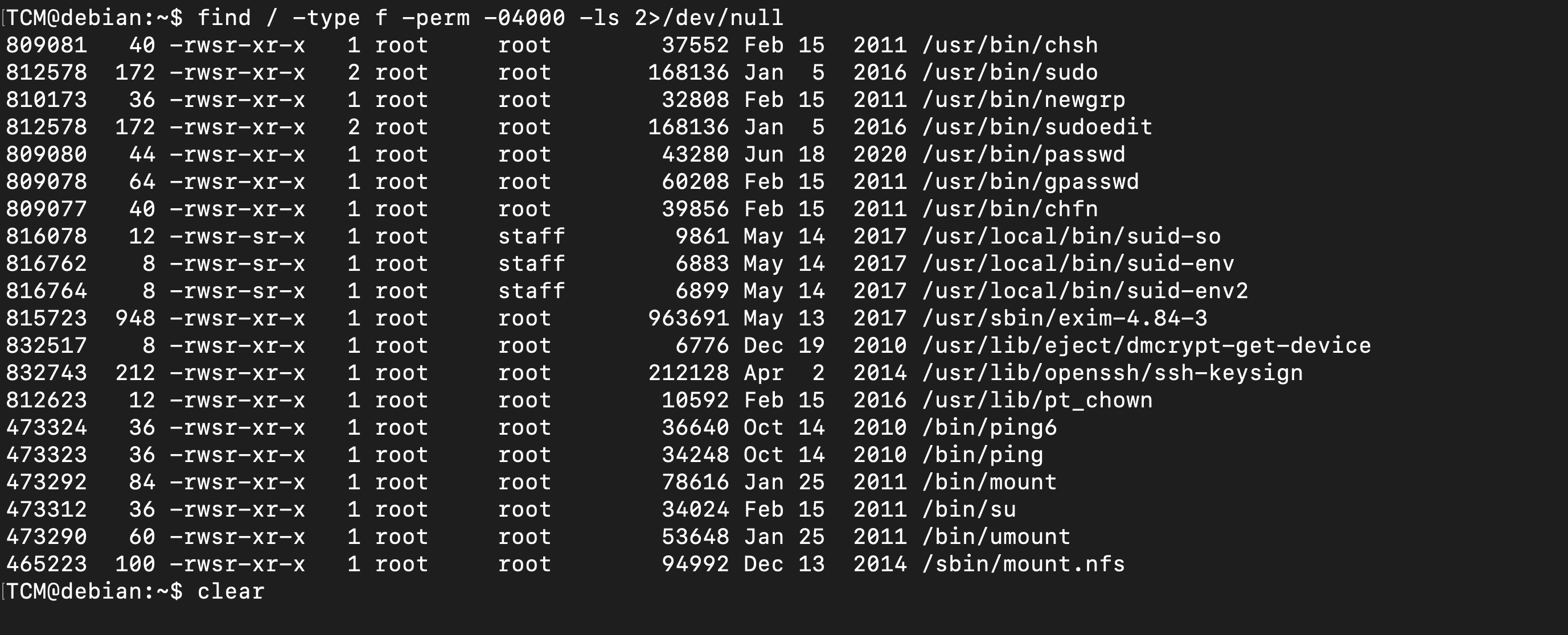Screen dimensions: 1568x635
Task: Click the find command line text
Action: (490, 18)
